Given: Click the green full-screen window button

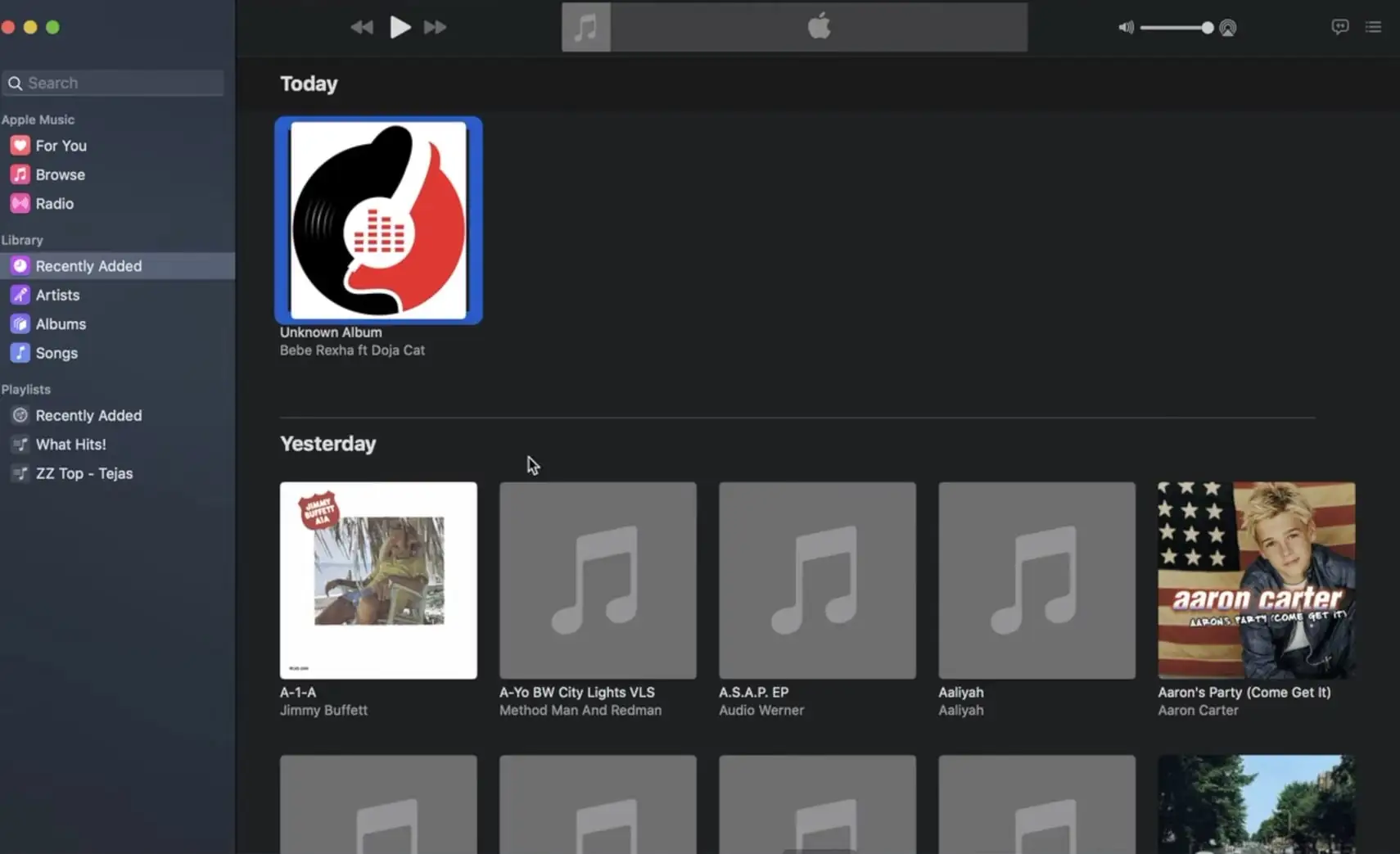Looking at the screenshot, I should (x=52, y=27).
